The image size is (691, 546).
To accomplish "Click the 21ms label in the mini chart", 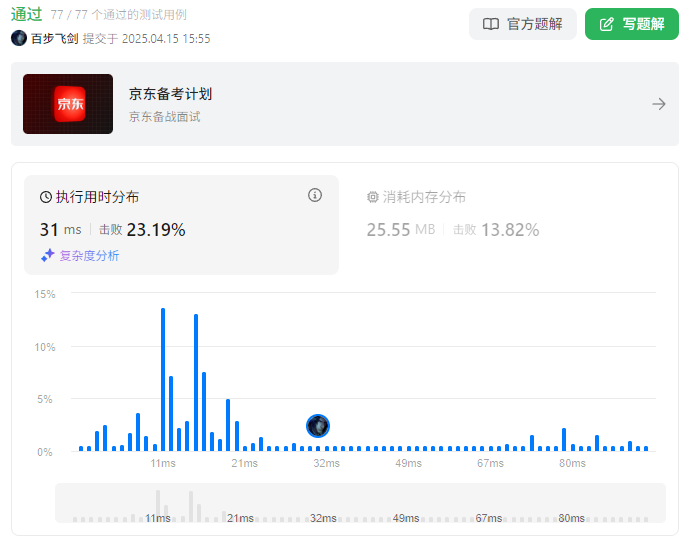I will (x=240, y=518).
